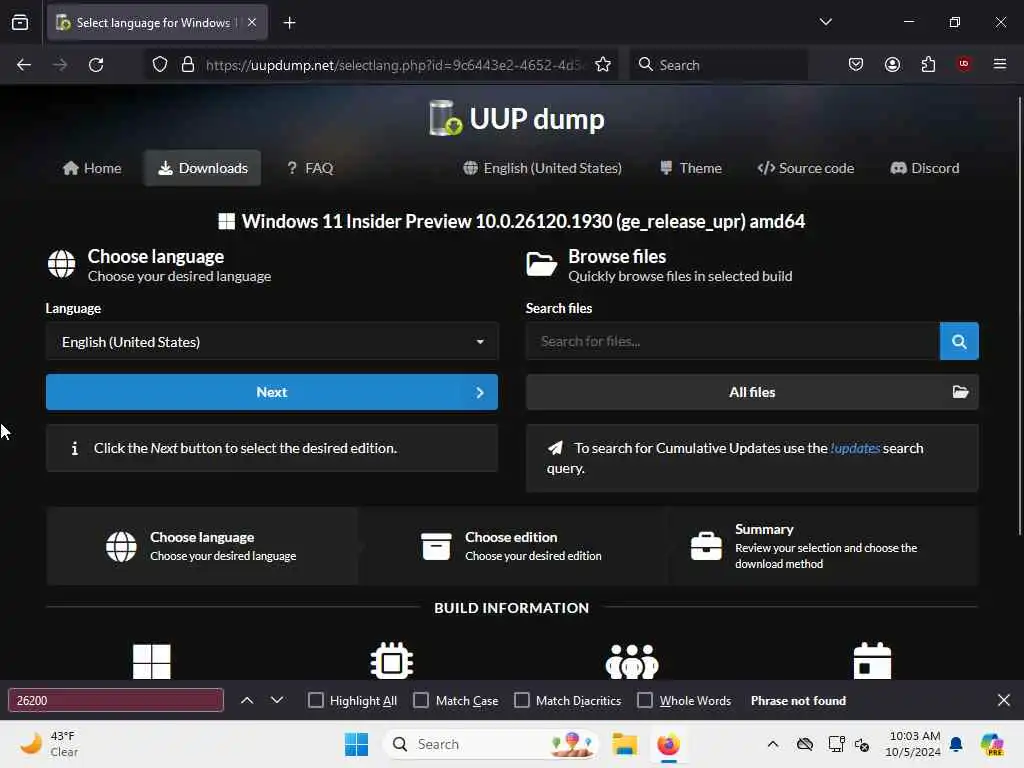Open the uBlock Origin extension icon

click(x=964, y=63)
